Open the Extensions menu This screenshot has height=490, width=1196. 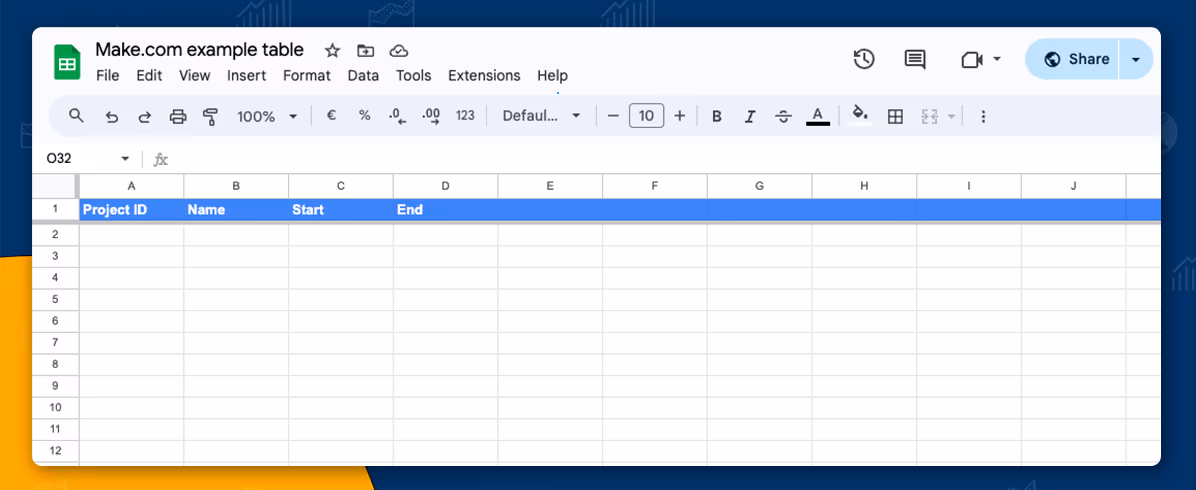484,76
